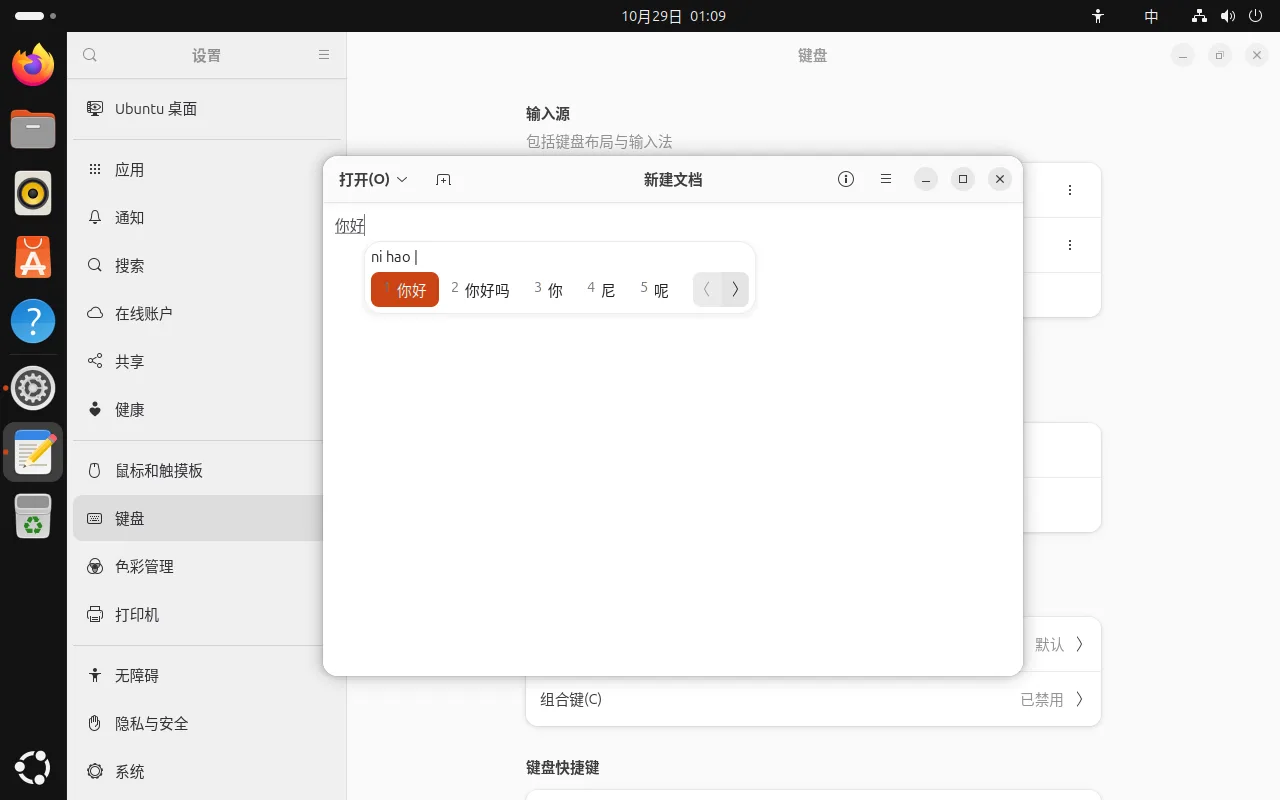Screen dimensions: 1280x800
Task: Go to previous page of pinyin candidates
Action: tap(707, 289)
